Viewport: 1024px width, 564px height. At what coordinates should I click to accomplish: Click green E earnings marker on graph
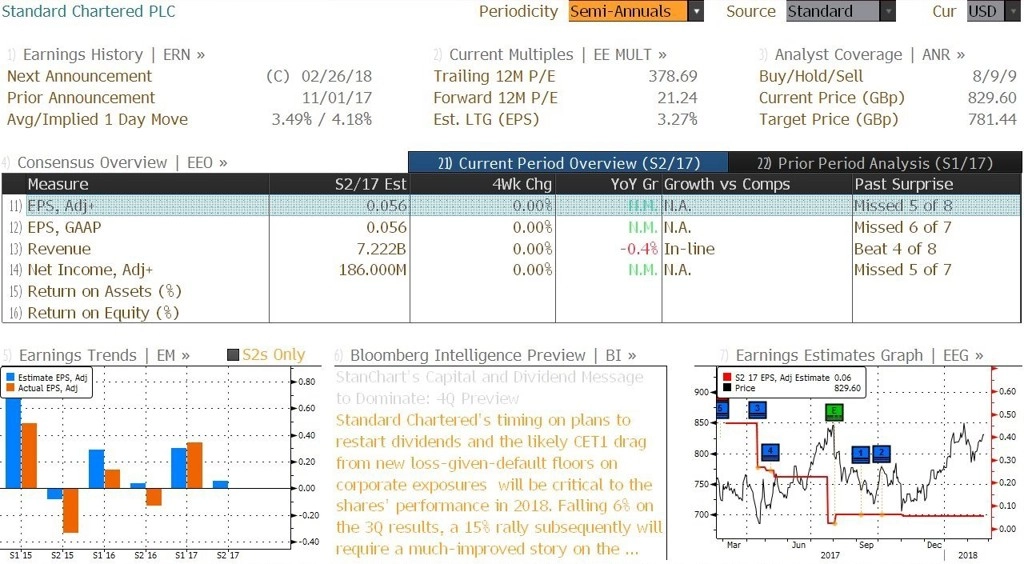click(x=834, y=411)
